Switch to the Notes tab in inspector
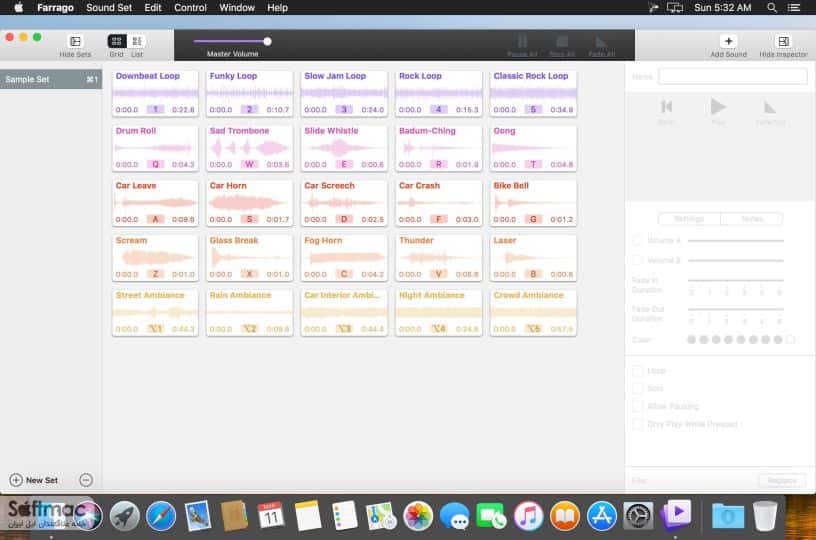 [x=751, y=219]
